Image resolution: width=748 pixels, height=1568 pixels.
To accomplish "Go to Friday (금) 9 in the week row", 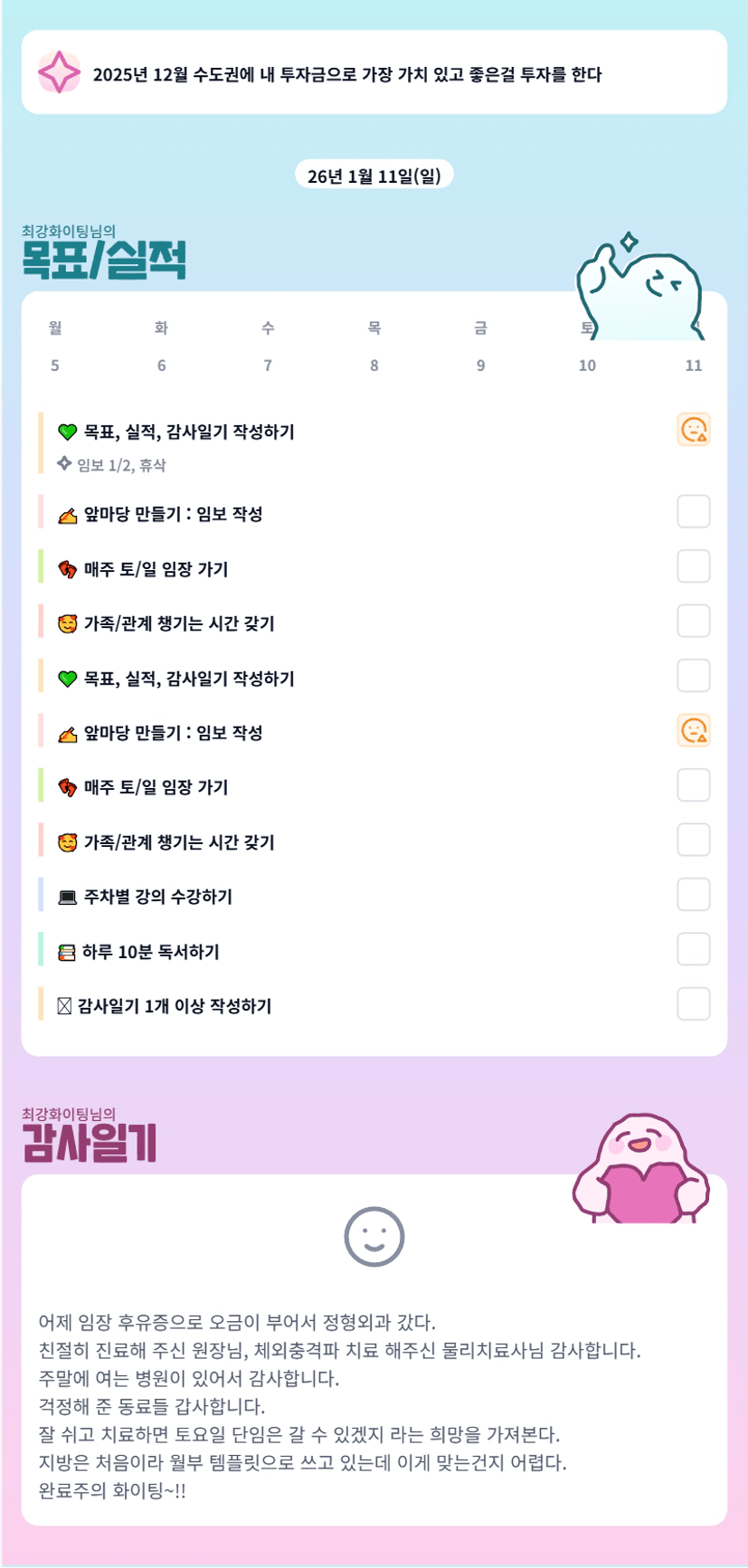I will click(480, 347).
